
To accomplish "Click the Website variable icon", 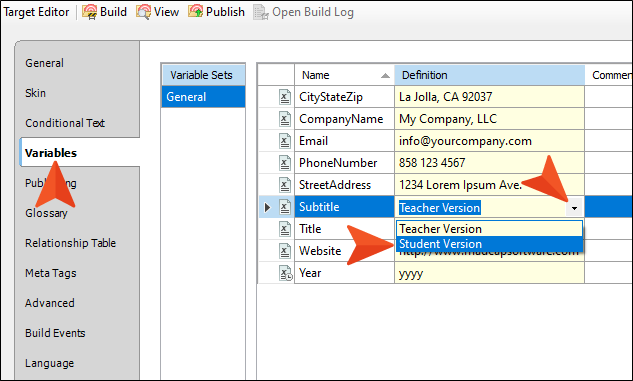I will click(x=285, y=251).
